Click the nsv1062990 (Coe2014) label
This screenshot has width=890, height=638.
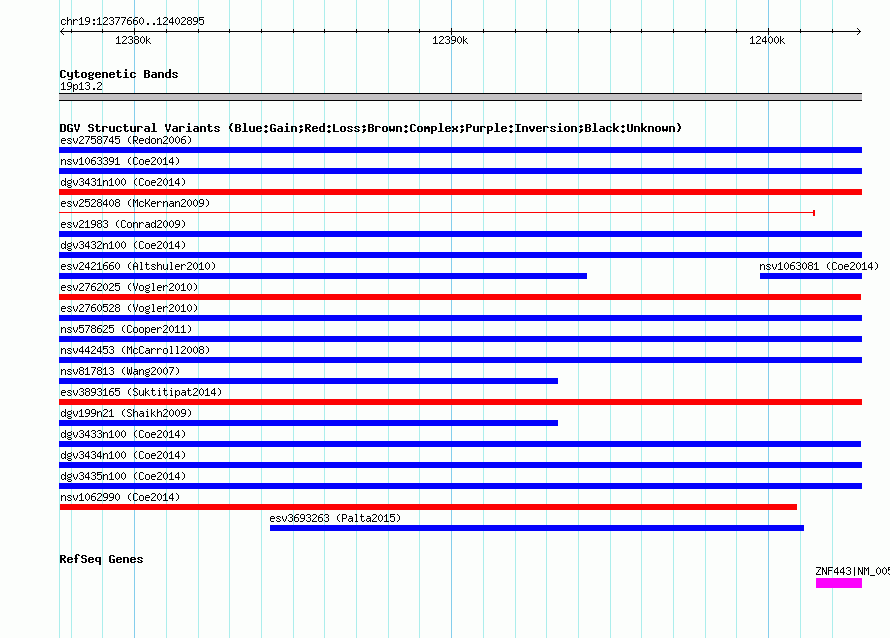(x=120, y=497)
